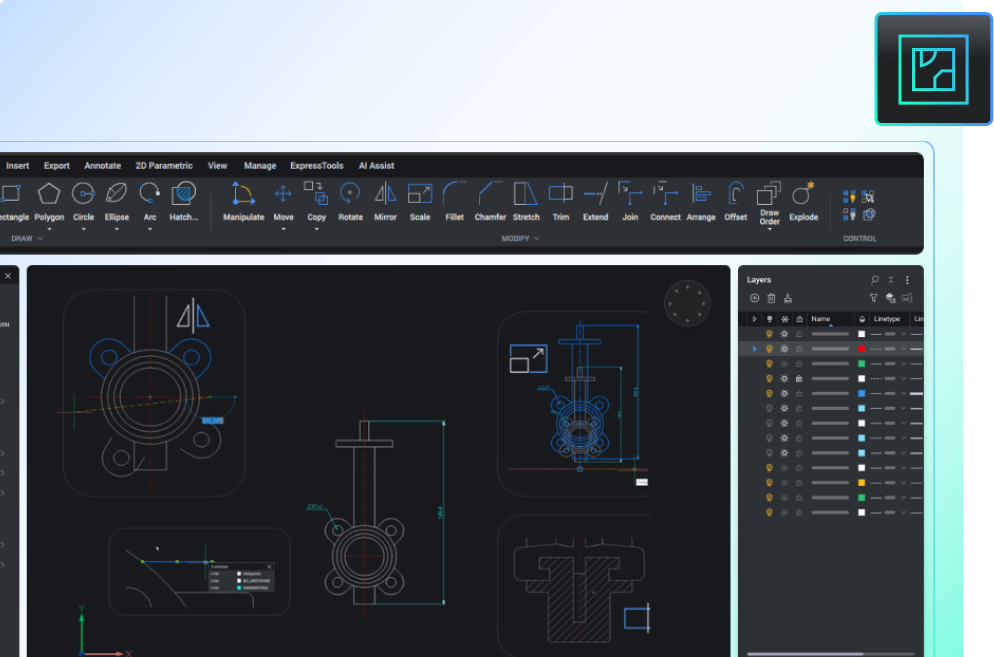This screenshot has width=994, height=657.
Task: Add a new layer in the Layers panel
Action: (755, 298)
